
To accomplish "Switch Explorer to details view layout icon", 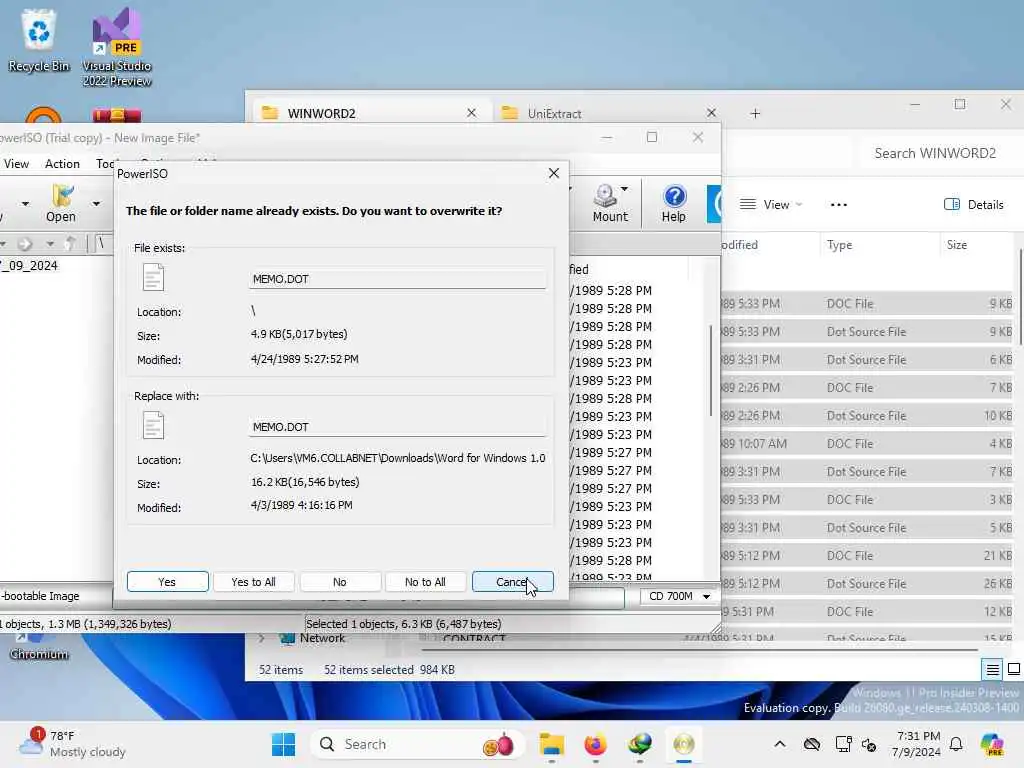I will 992,669.
